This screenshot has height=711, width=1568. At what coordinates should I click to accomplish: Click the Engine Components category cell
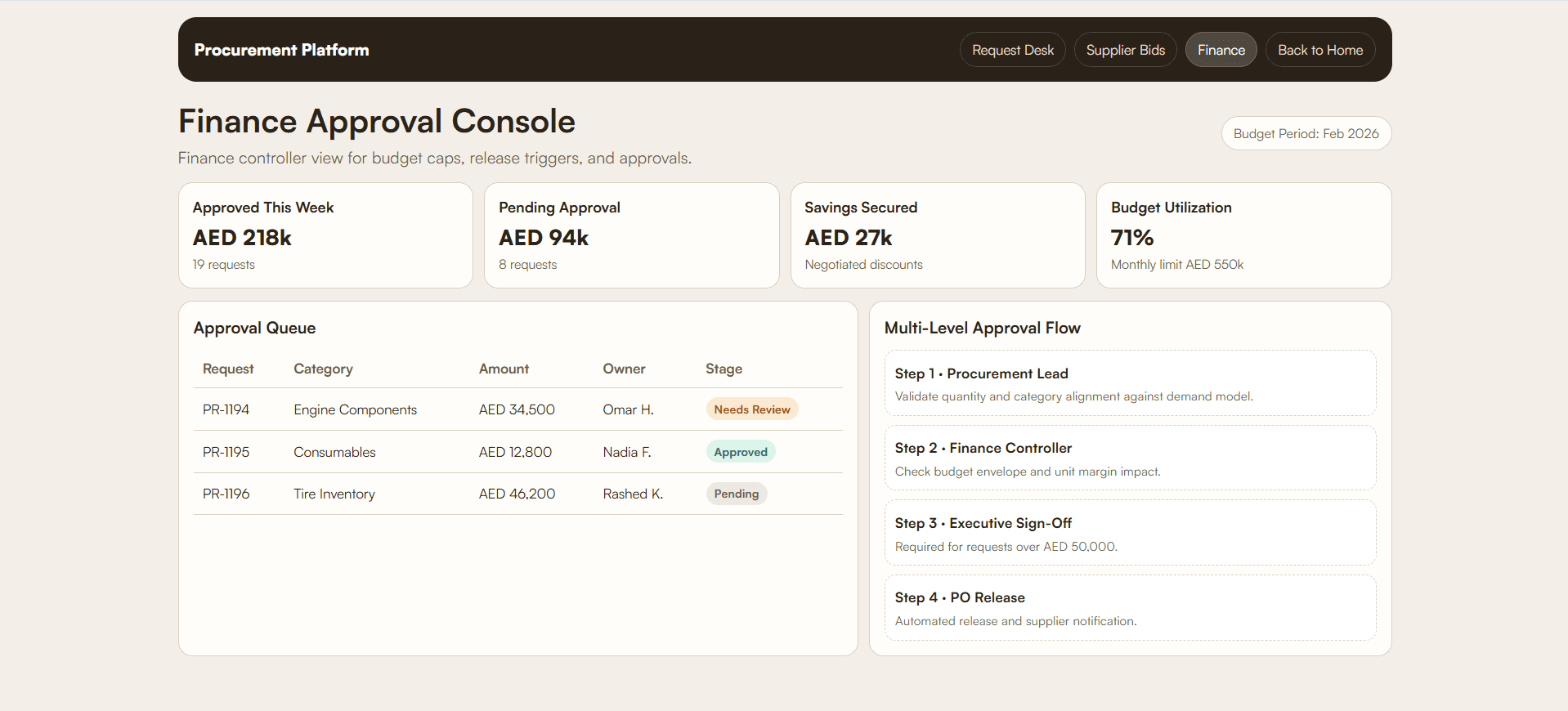tap(355, 409)
